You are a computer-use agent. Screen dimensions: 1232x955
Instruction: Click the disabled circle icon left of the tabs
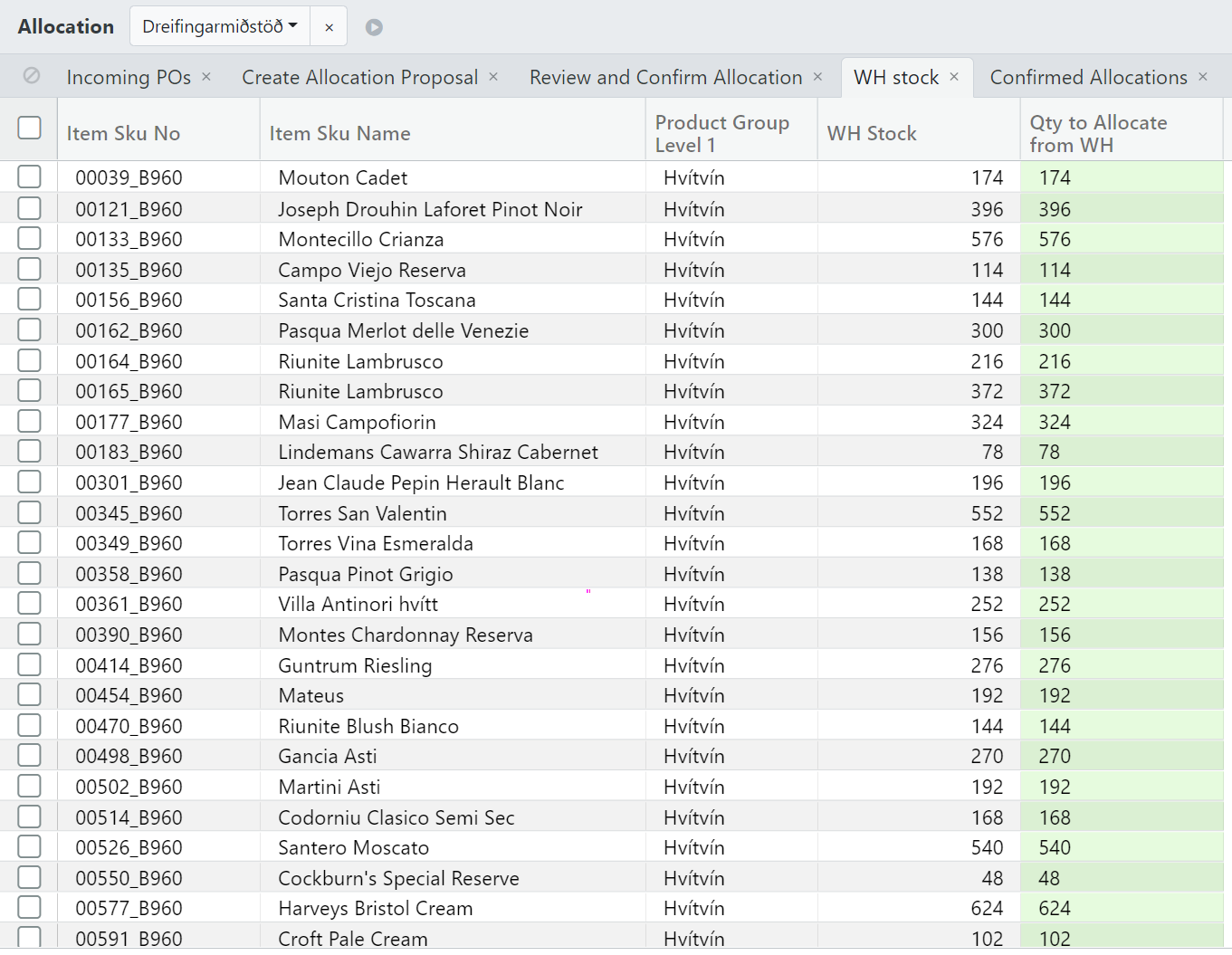pyautogui.click(x=32, y=76)
